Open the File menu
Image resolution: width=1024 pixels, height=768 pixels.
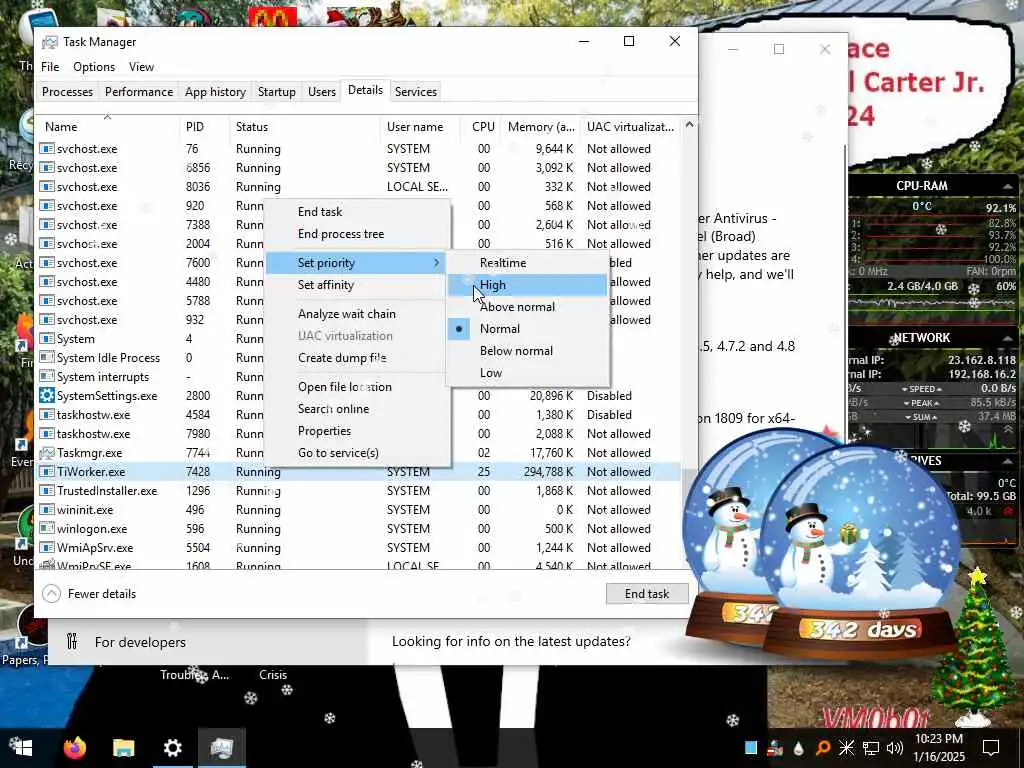click(50, 67)
